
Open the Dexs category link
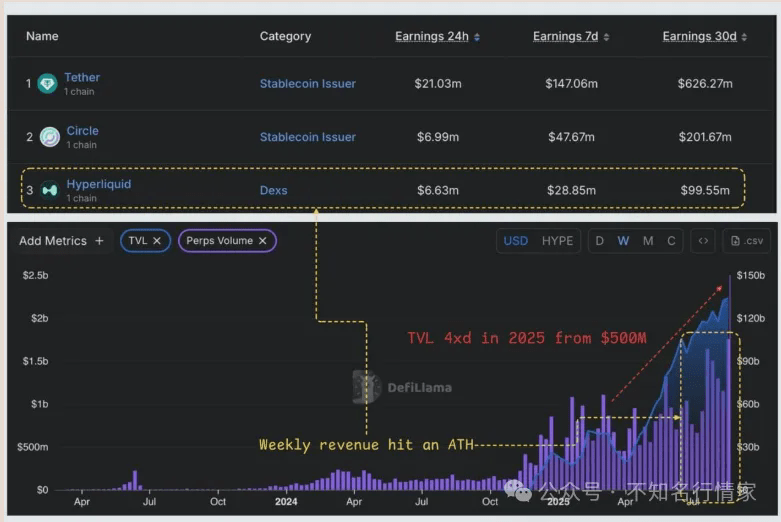pyautogui.click(x=273, y=190)
